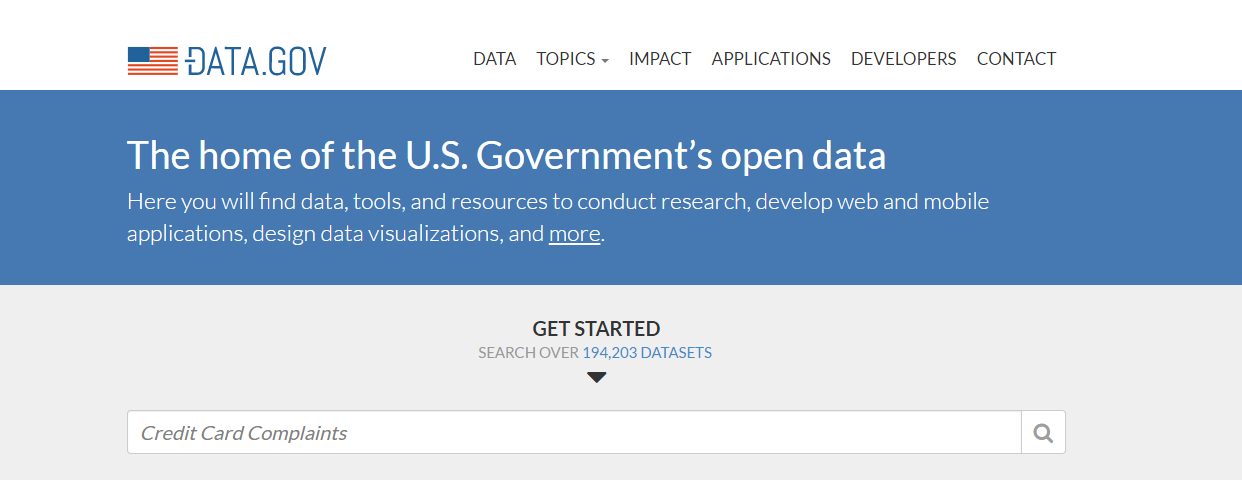This screenshot has width=1242, height=480.
Task: Expand the caret arrow beside TOPICS
Action: click(x=605, y=61)
